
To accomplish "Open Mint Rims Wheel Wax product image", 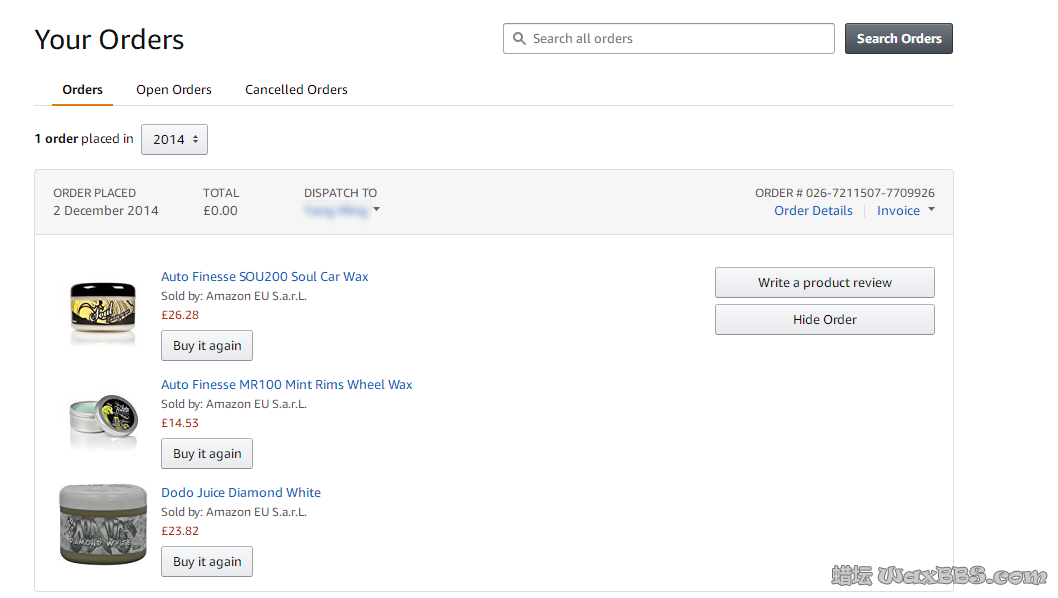I will click(x=103, y=418).
